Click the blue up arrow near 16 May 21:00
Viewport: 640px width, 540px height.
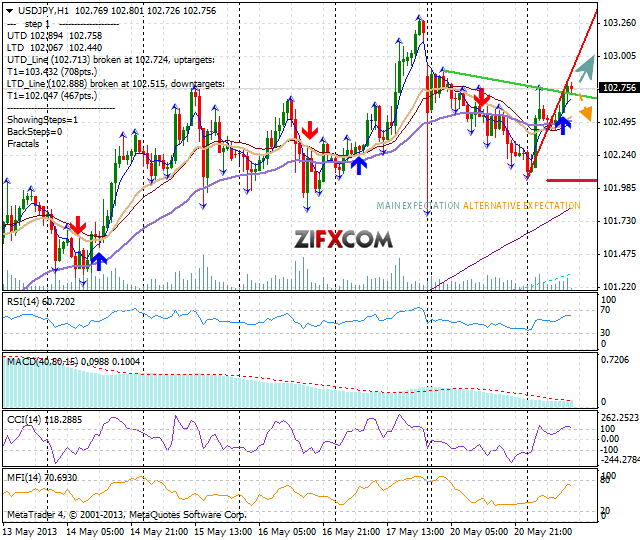coord(359,166)
